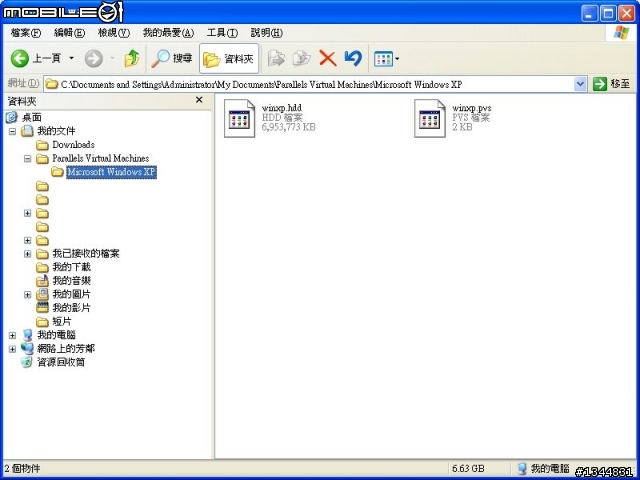Select the 我的音樂 folder

point(71,281)
